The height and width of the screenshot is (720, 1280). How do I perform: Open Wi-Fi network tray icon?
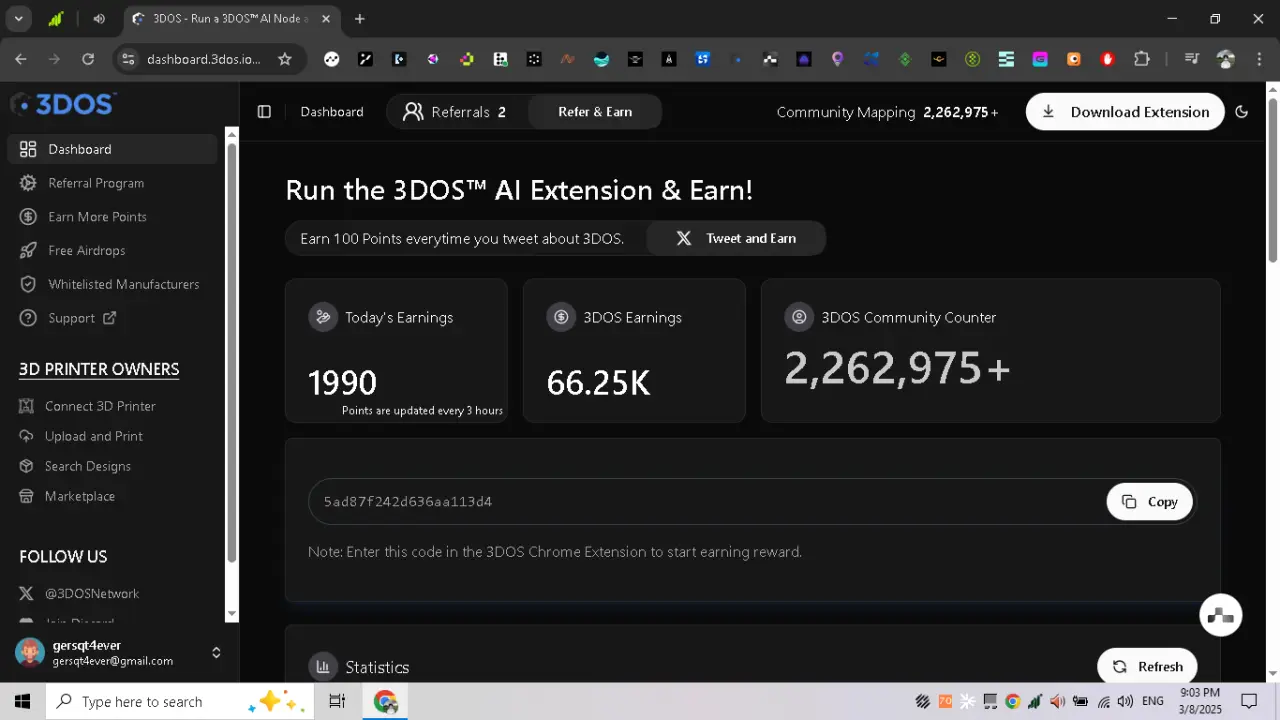(x=1104, y=701)
